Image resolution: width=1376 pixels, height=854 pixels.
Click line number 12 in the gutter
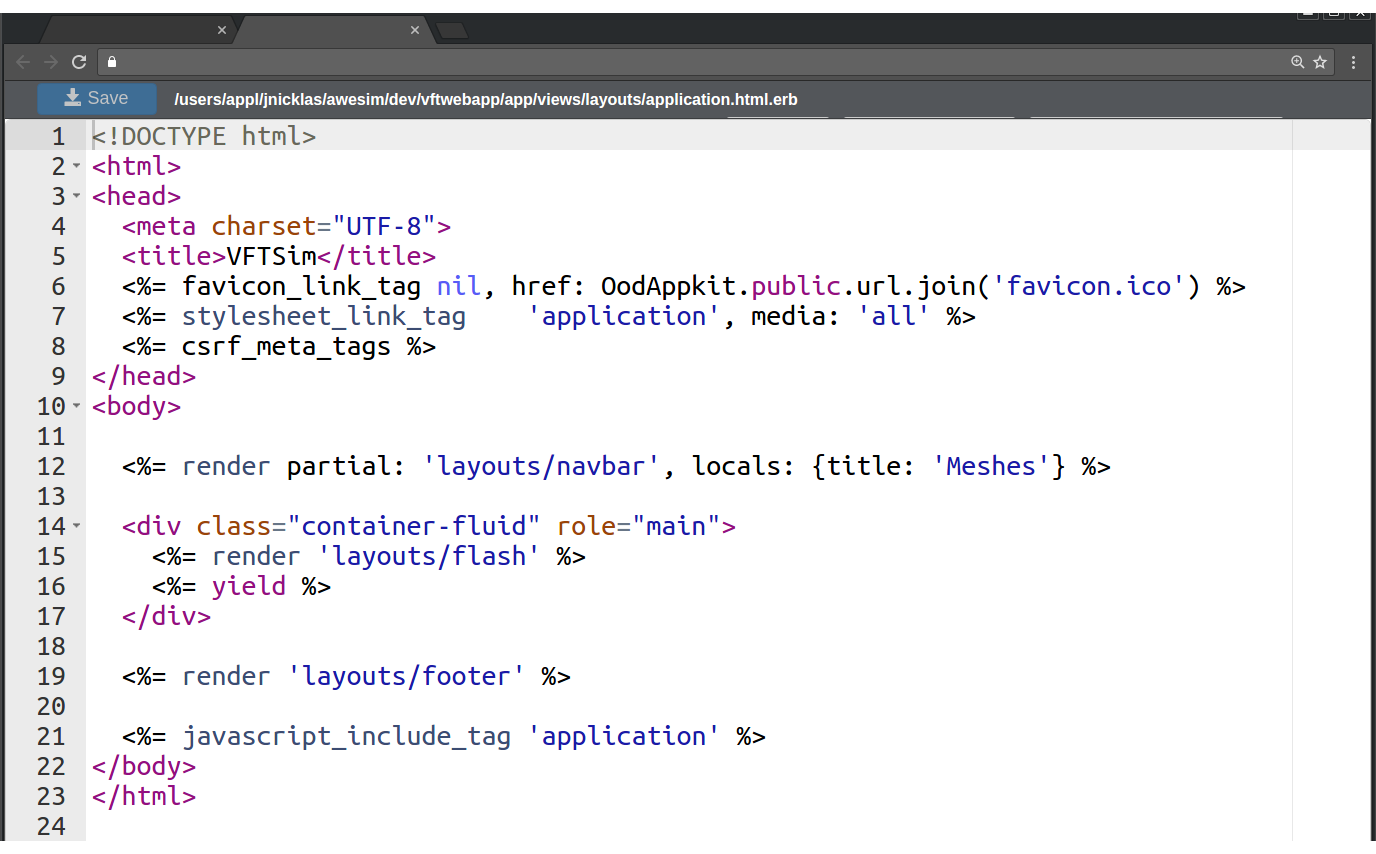[51, 466]
